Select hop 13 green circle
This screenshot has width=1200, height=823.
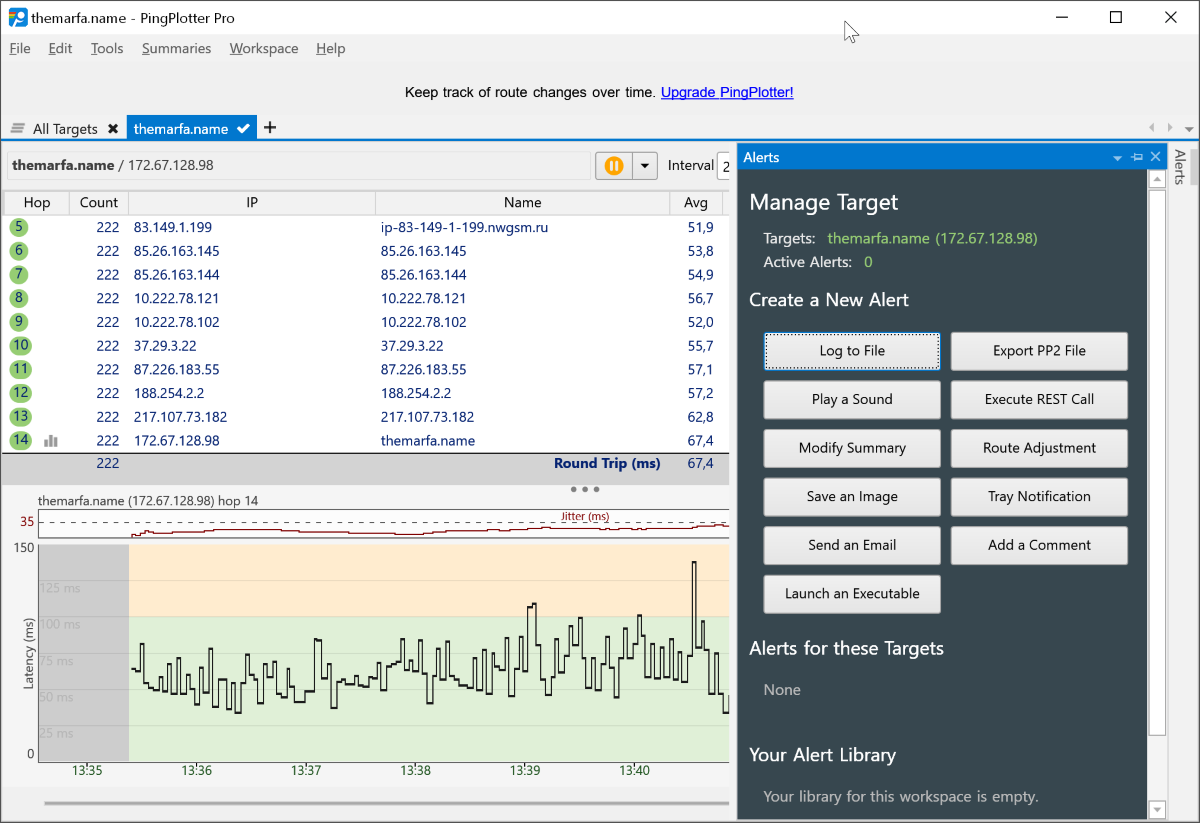click(x=20, y=417)
